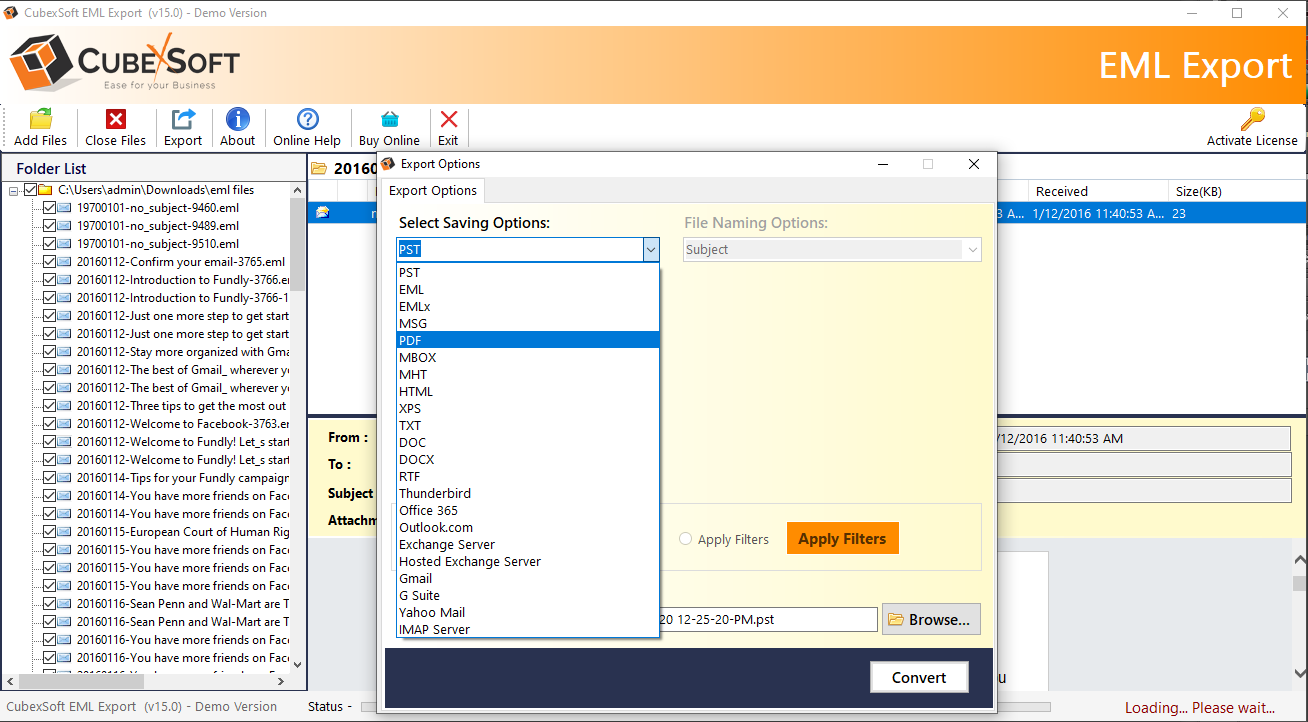The width and height of the screenshot is (1308, 722).
Task: Click the envelope icon of 19700101-no_subject-9460.eml
Action: point(65,208)
